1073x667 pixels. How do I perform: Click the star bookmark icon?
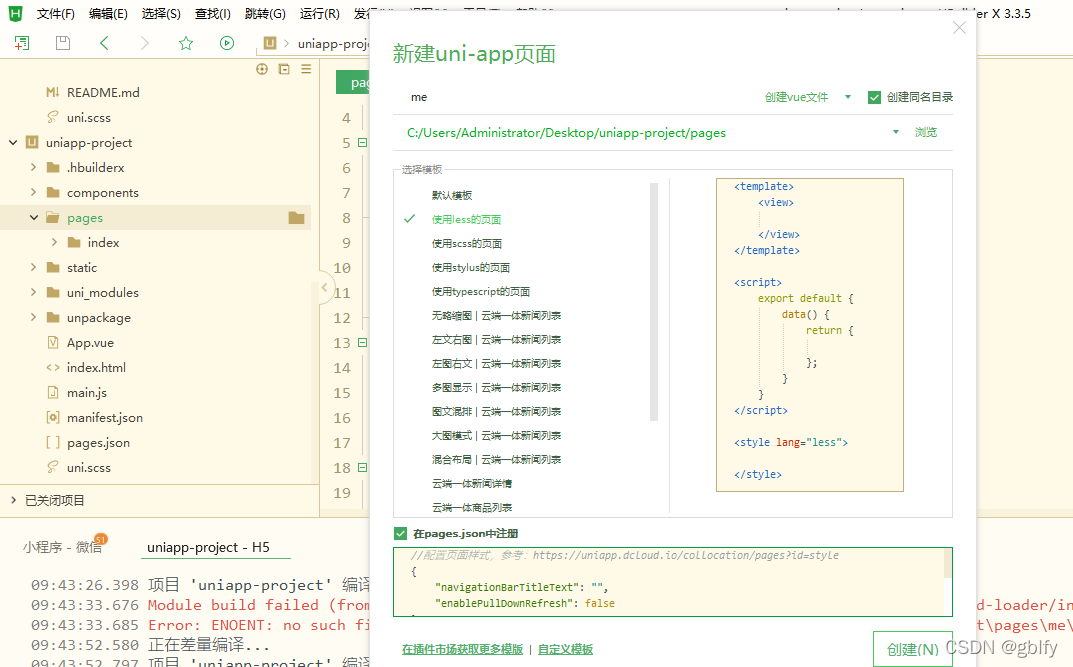[x=185, y=43]
